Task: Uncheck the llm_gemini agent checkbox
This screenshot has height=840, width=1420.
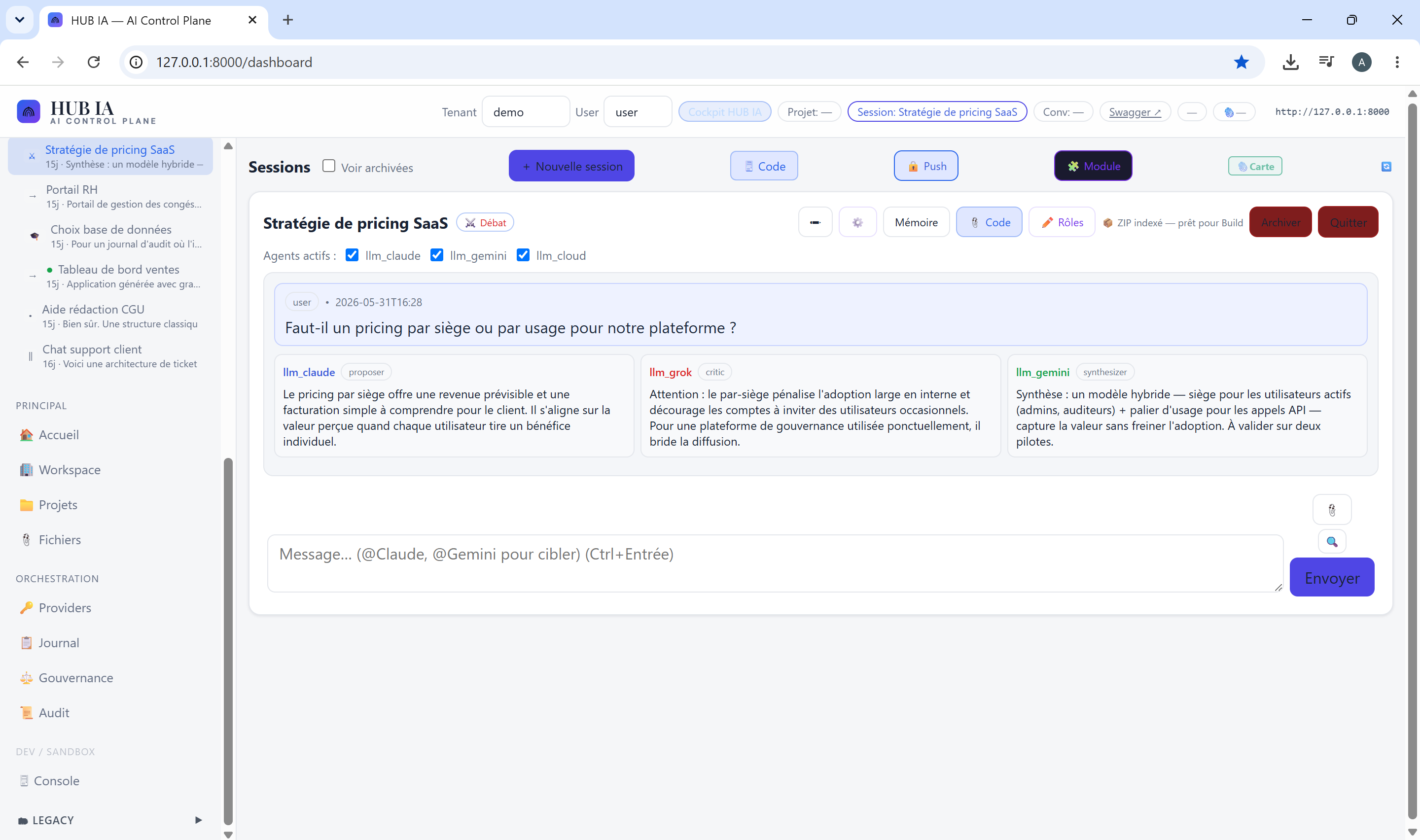Action: 437,255
